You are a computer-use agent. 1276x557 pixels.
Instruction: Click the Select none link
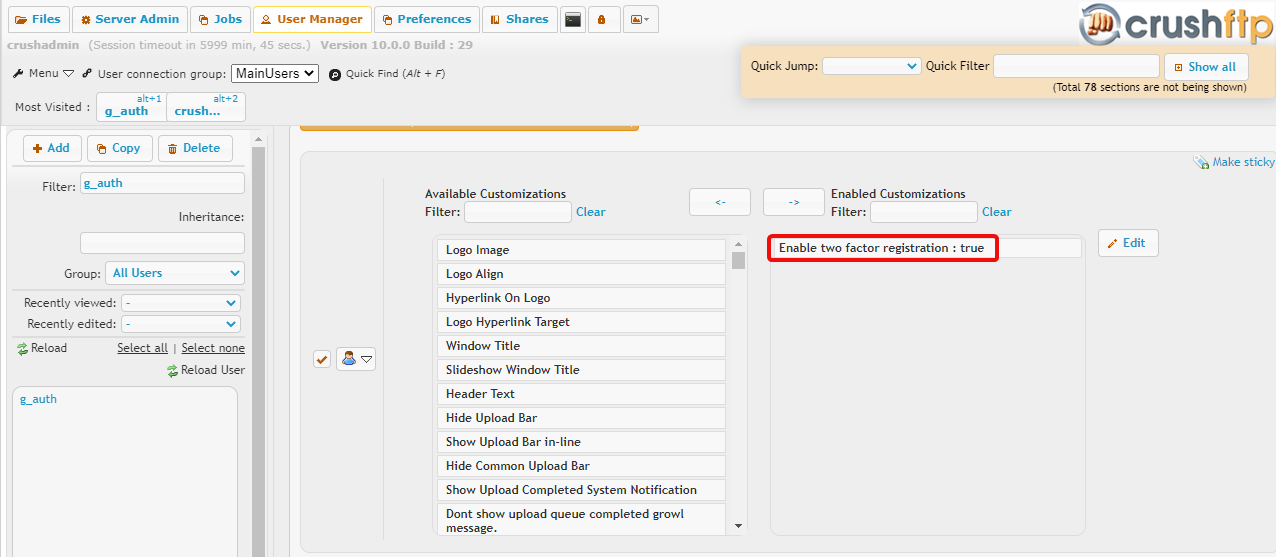point(213,348)
